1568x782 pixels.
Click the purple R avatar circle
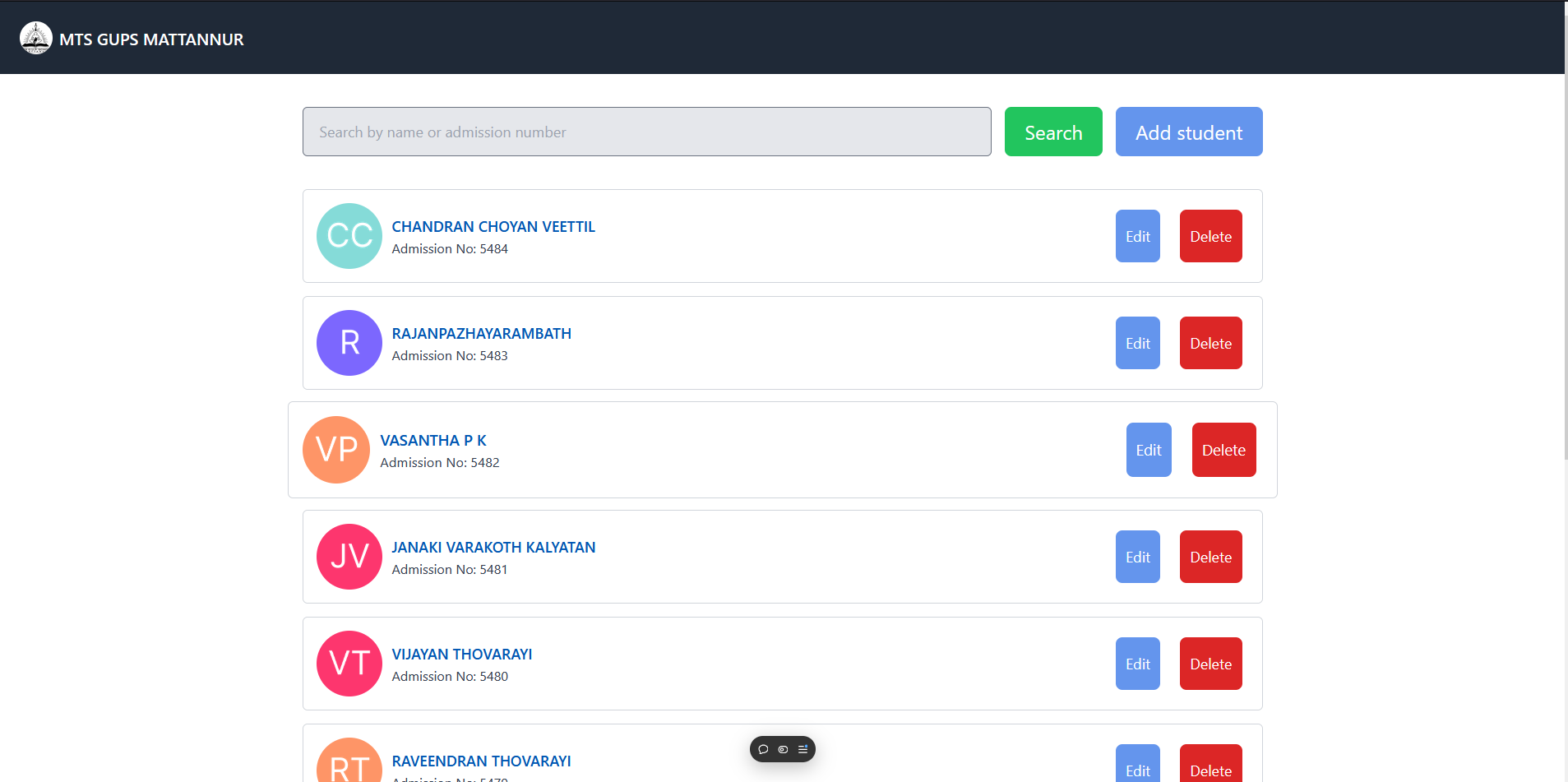coord(349,343)
